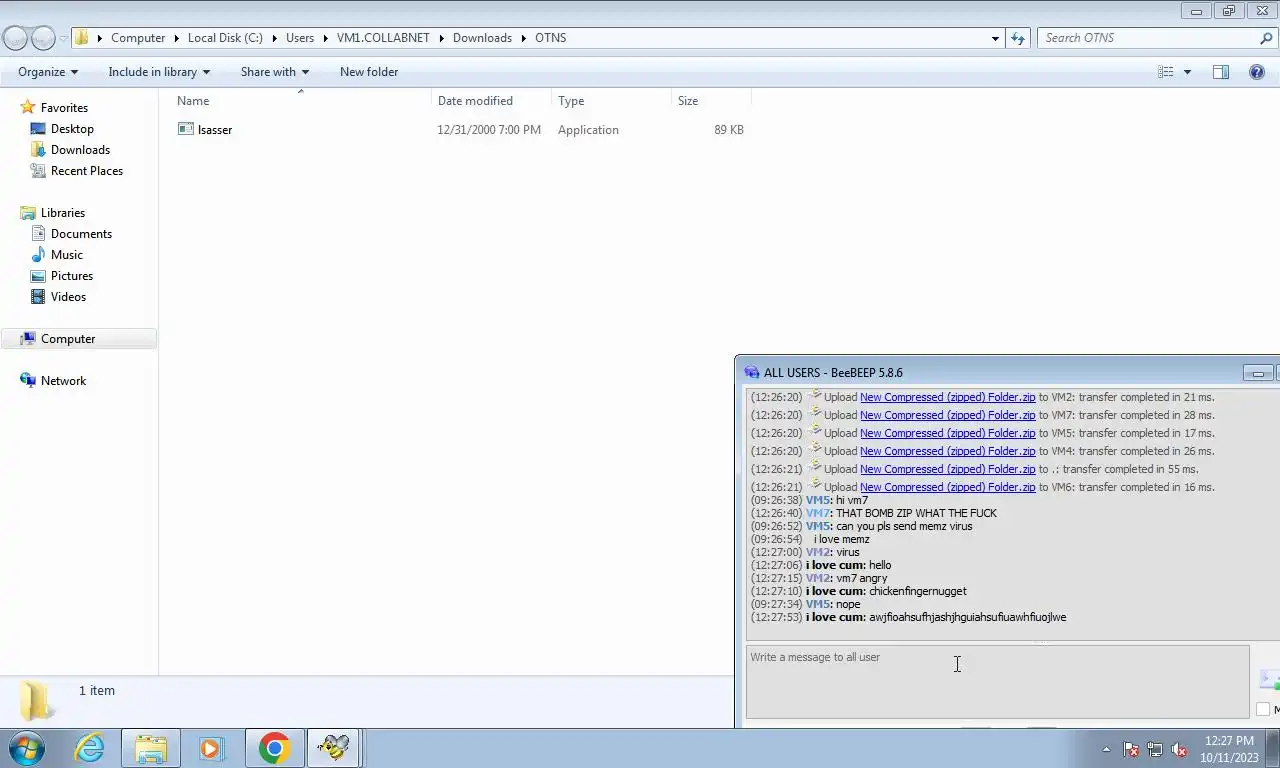Click the 'can you pls send memz virus' message
1280x768 pixels.
pyautogui.click(x=904, y=526)
